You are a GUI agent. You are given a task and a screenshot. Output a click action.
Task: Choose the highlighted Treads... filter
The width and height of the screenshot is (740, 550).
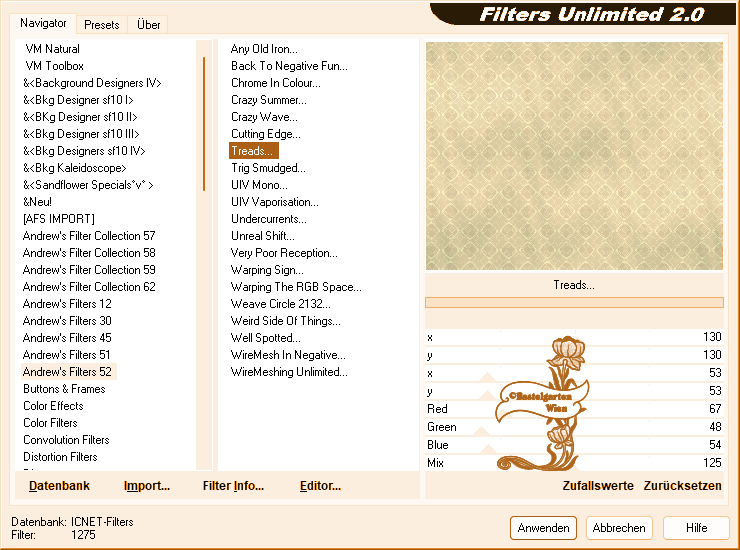[x=254, y=151]
